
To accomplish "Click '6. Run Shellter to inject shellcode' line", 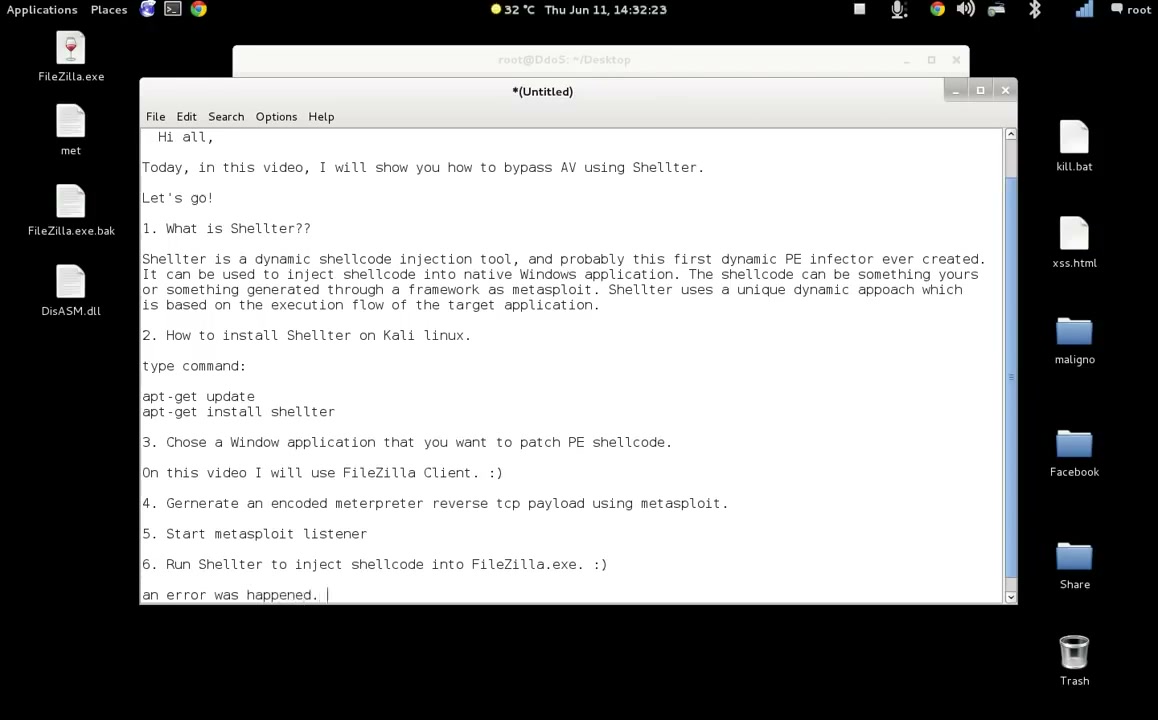I will point(374,564).
